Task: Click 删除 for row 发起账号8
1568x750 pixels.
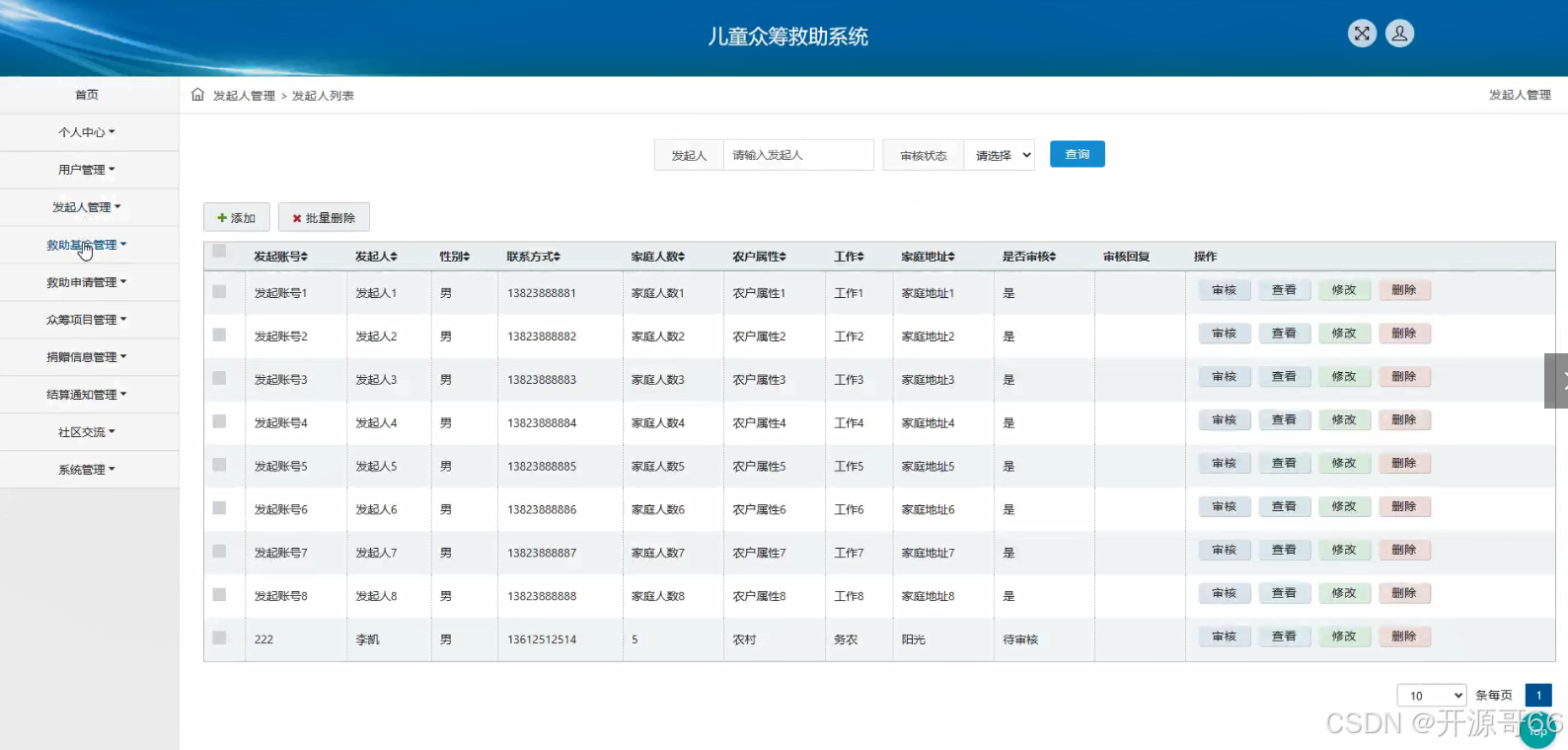Action: [x=1404, y=593]
